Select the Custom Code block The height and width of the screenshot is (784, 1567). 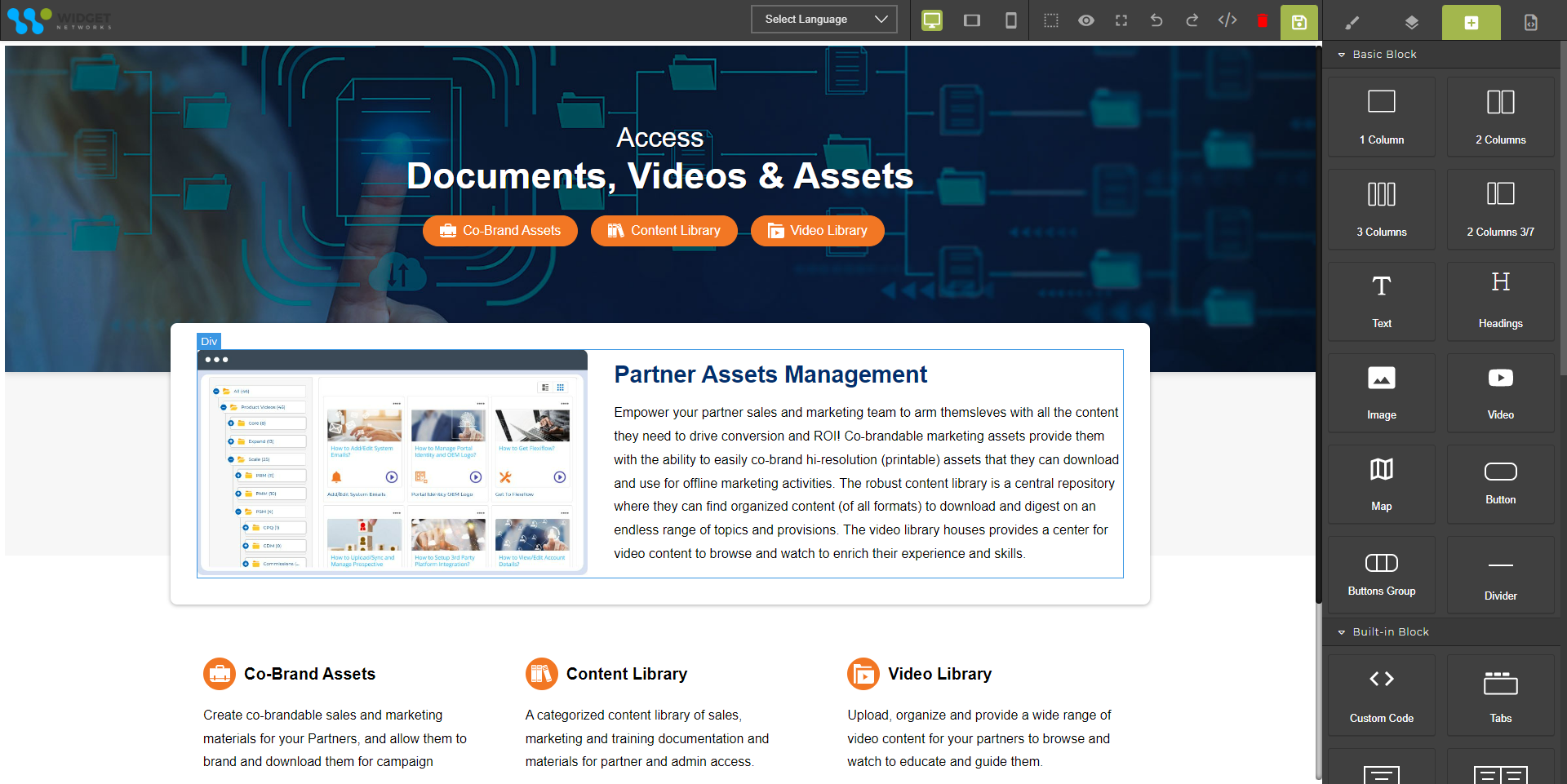pyautogui.click(x=1381, y=694)
